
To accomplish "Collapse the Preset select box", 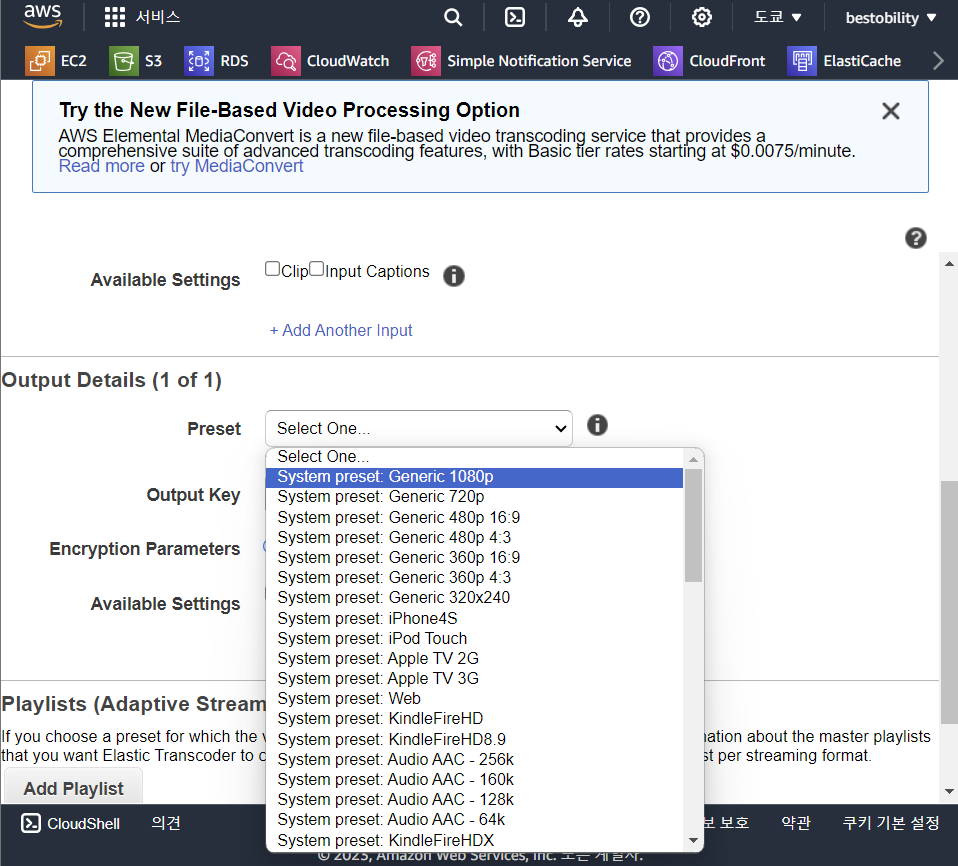I will click(x=419, y=428).
